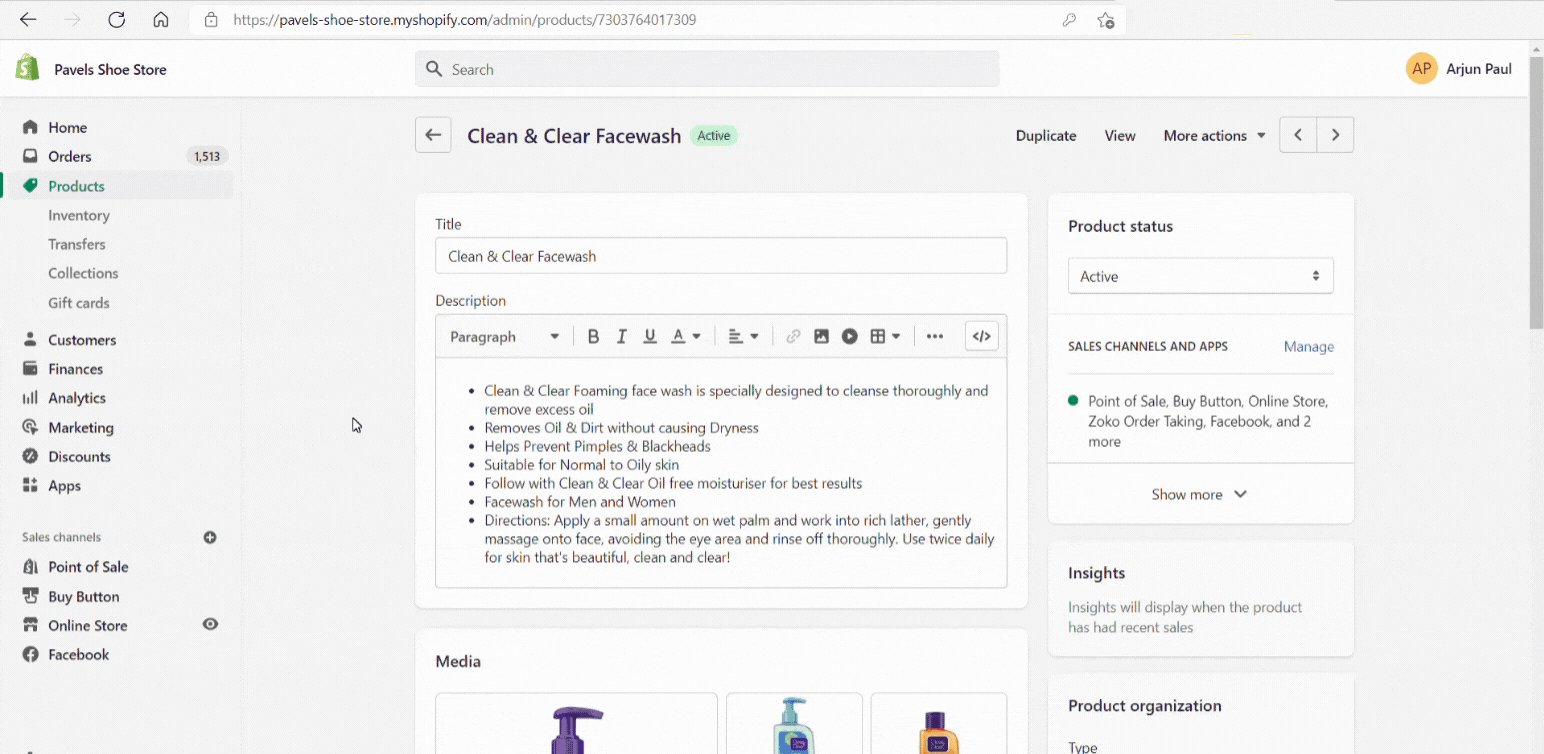Viewport: 1544px width, 754px height.
Task: Open Gift cards submenu item
Action: (79, 302)
